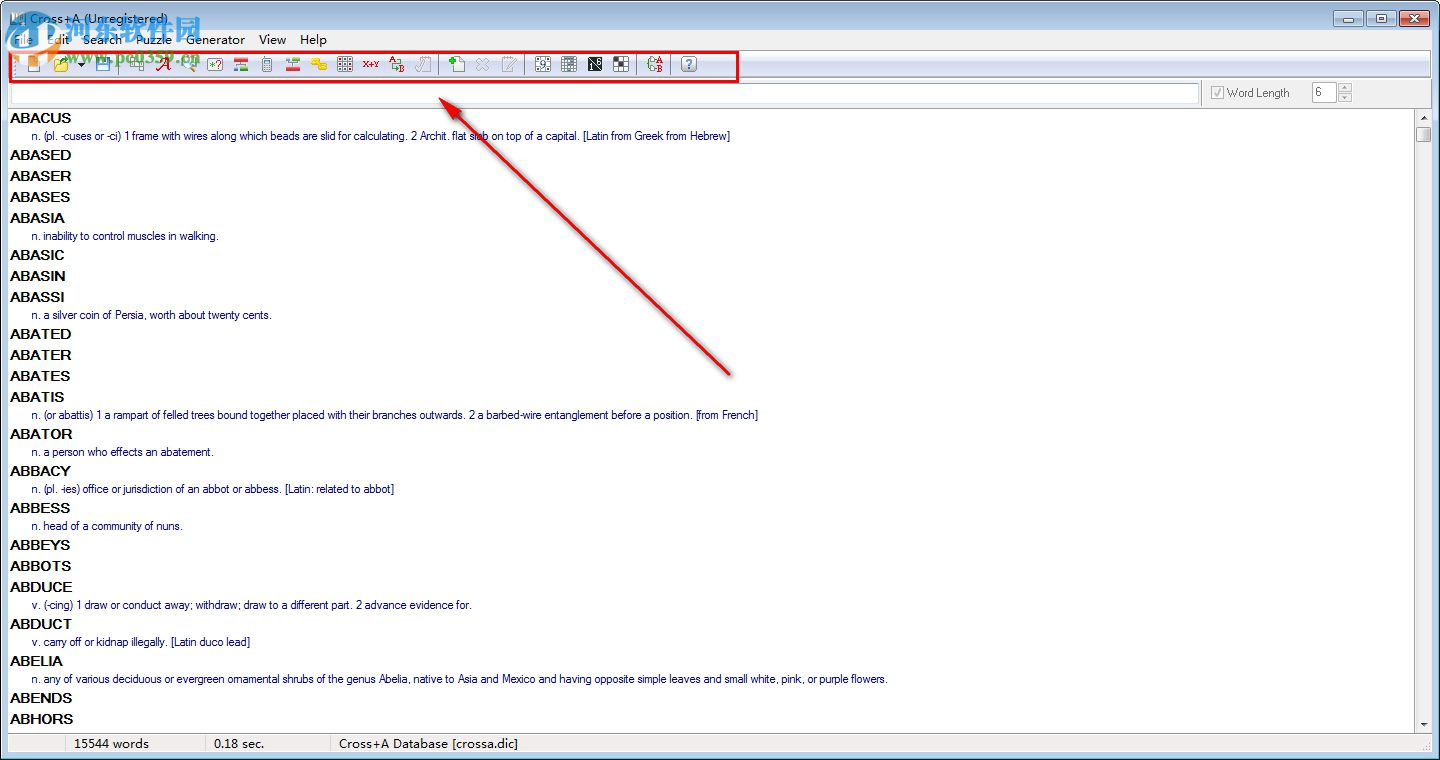Select the word ABATOR
The width and height of the screenshot is (1440, 760).
(41, 434)
